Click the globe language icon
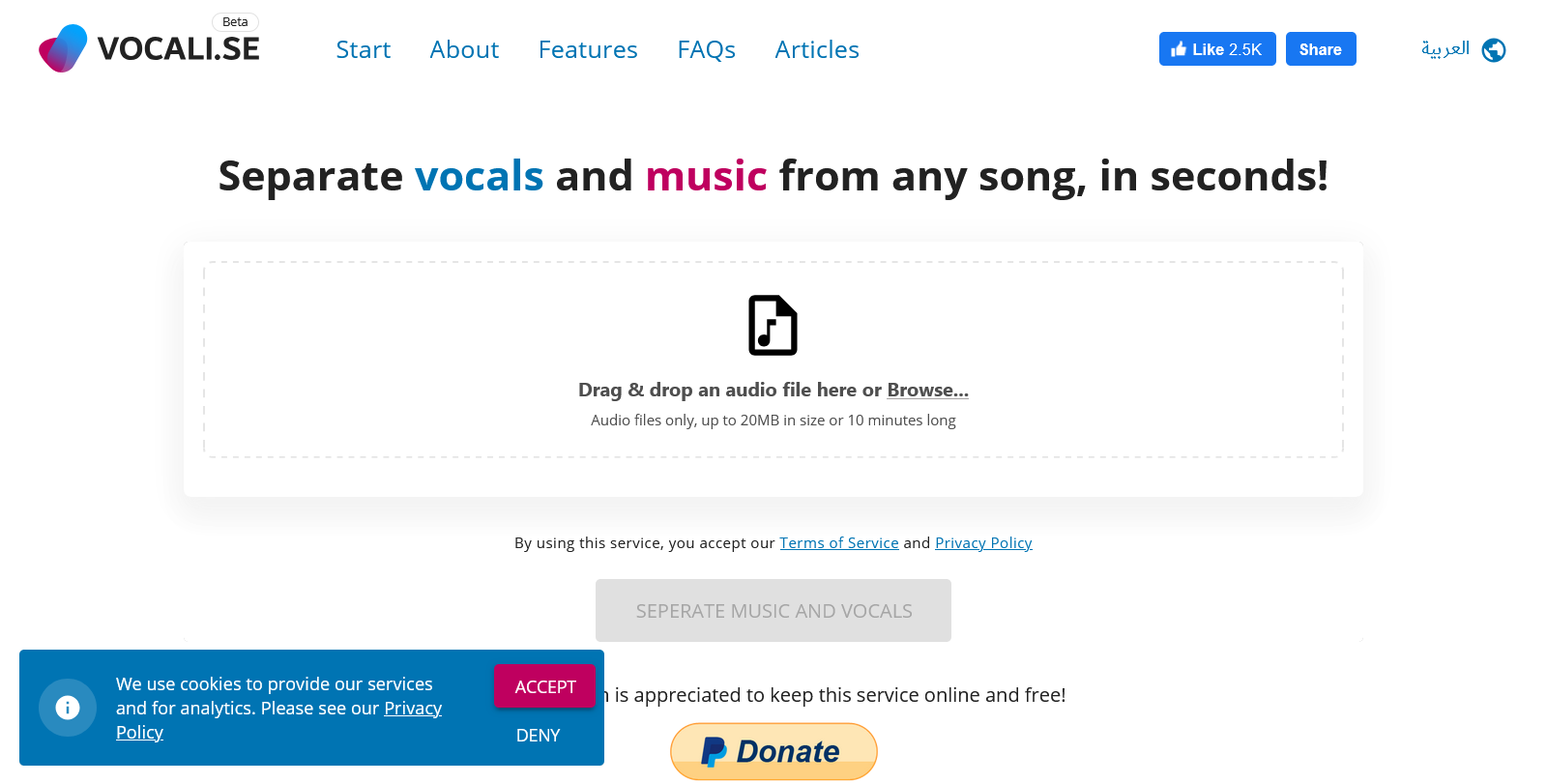Image resolution: width=1547 pixels, height=784 pixels. [1494, 49]
